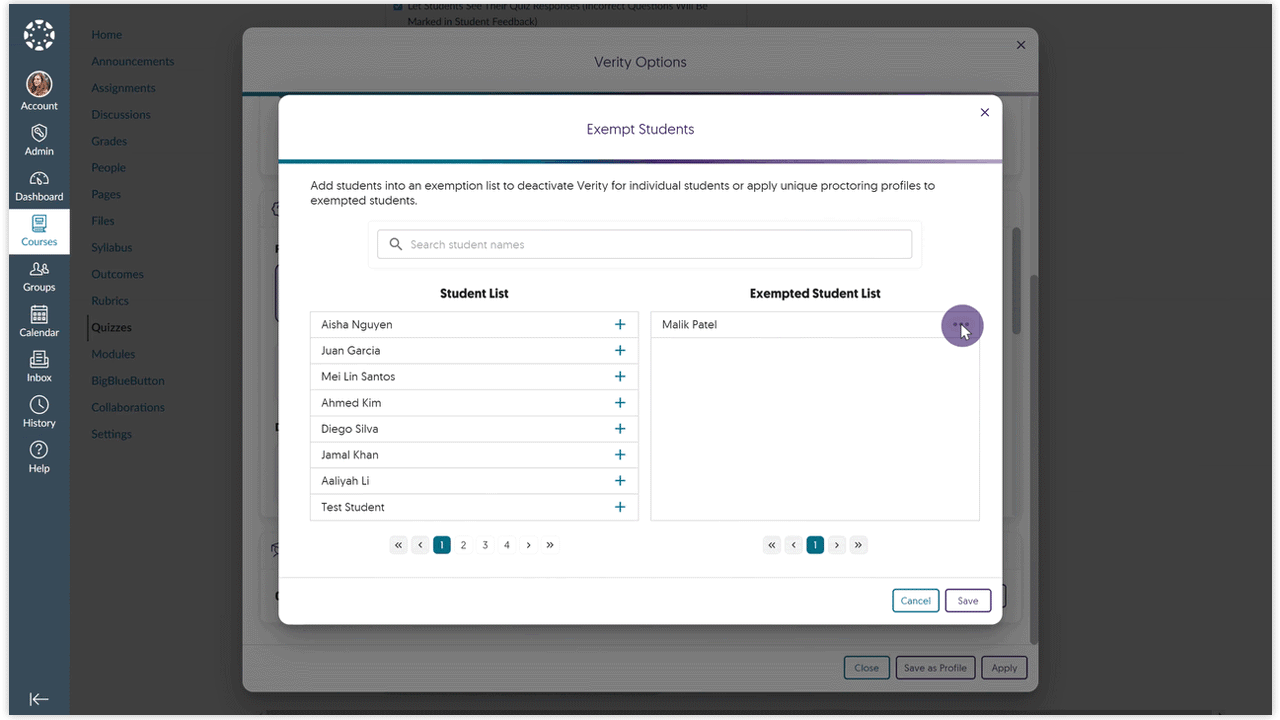Click the Search student names field
The image size is (1280, 720).
(645, 245)
